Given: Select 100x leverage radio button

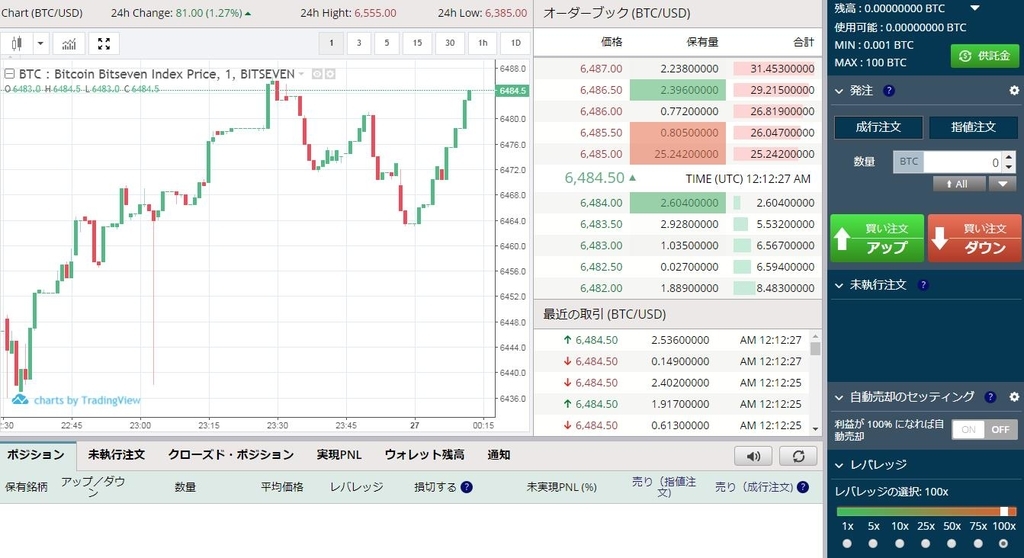Looking at the screenshot, I should (x=1004, y=544).
